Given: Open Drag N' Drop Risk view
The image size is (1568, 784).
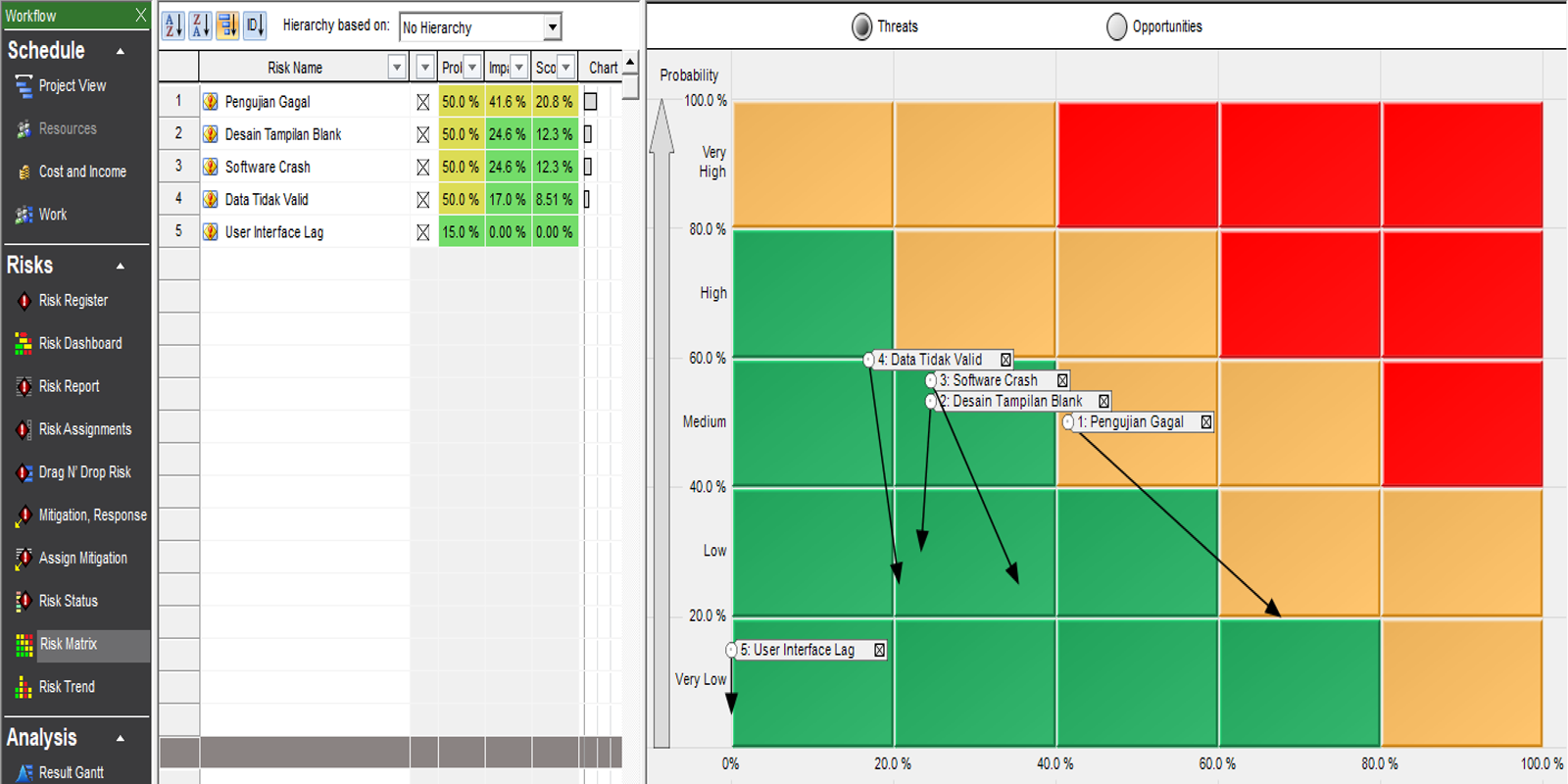Looking at the screenshot, I should (x=84, y=472).
